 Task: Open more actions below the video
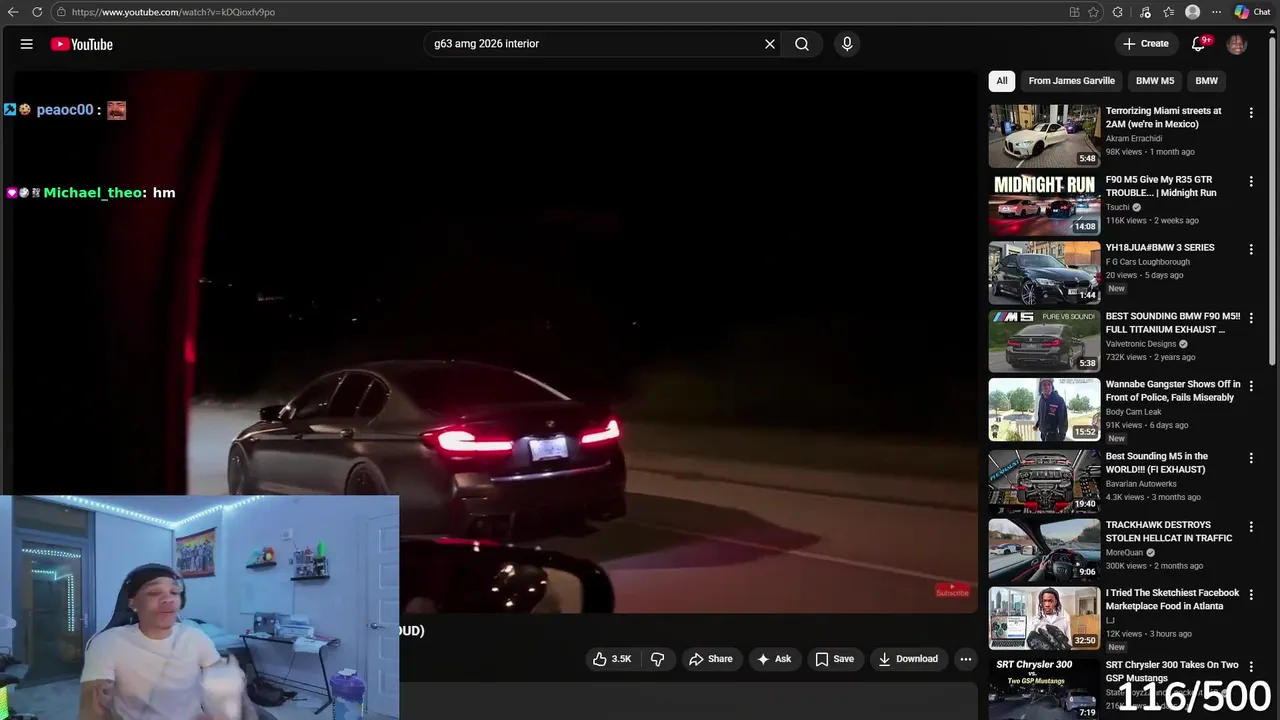point(966,659)
